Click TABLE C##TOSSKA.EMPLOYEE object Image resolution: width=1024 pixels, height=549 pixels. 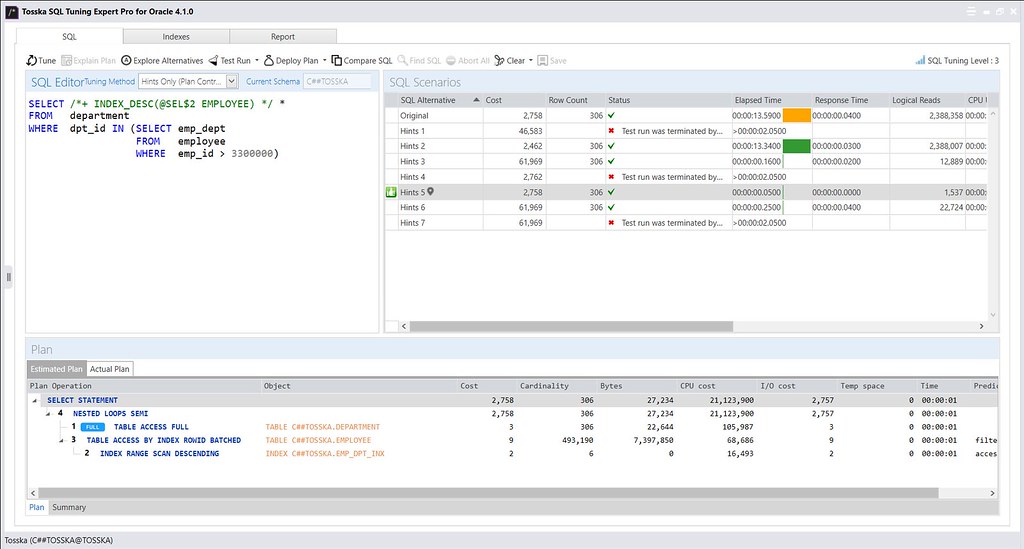318,441
